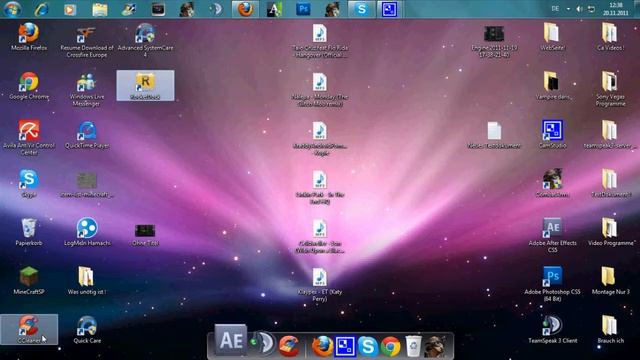Open Klaypex - ET (Katy Perry) MP3 file
Image resolution: width=640 pixels, height=360 pixels.
point(320,285)
